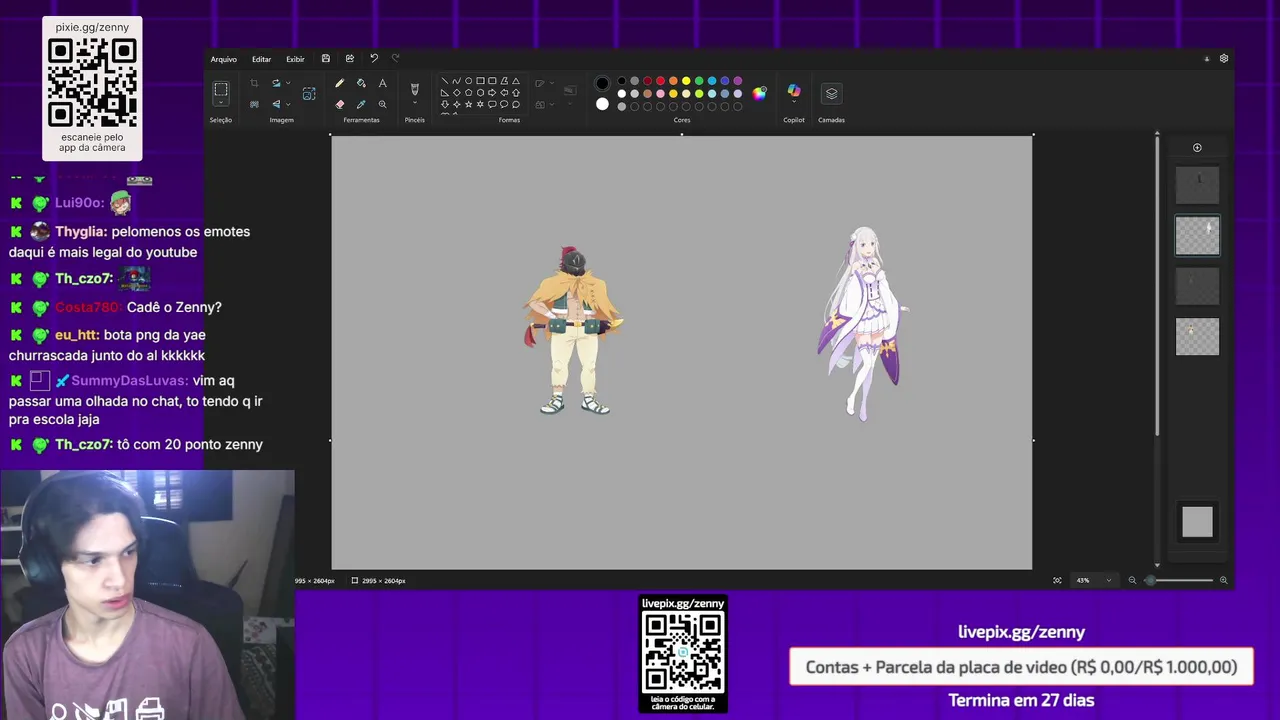Click the Rotate image icon
This screenshot has width=1280, height=720.
pyautogui.click(x=276, y=83)
